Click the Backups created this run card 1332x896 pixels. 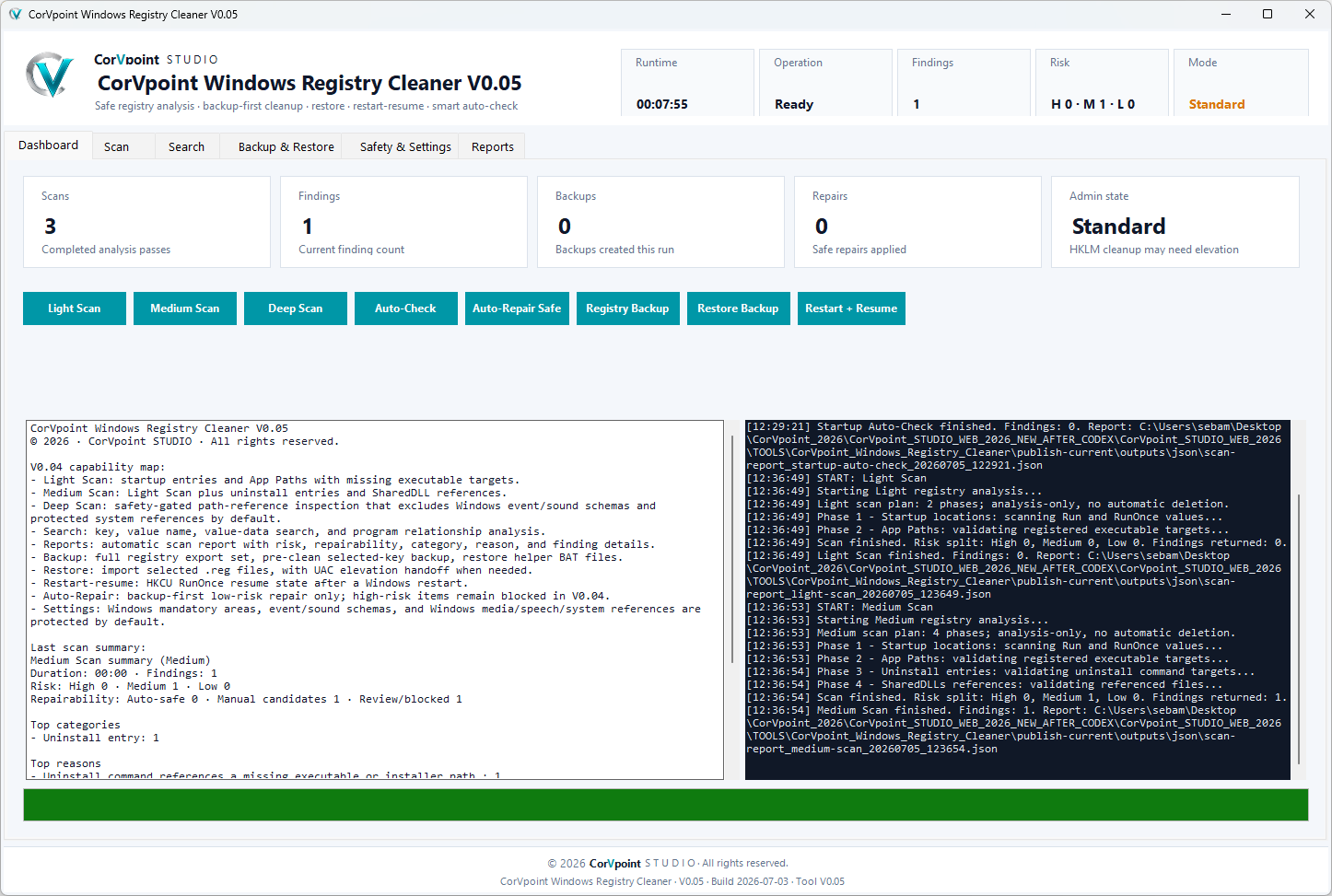(x=660, y=222)
